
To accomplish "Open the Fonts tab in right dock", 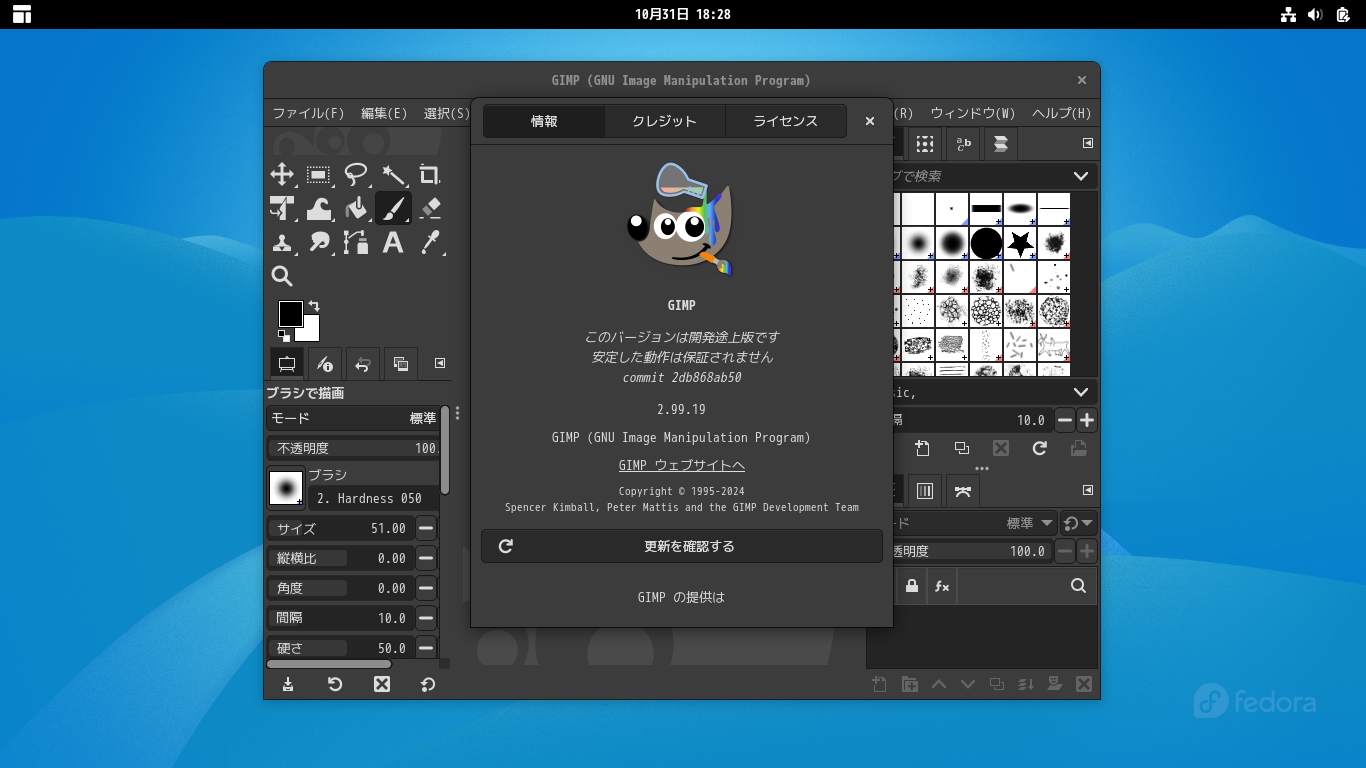I will point(963,144).
